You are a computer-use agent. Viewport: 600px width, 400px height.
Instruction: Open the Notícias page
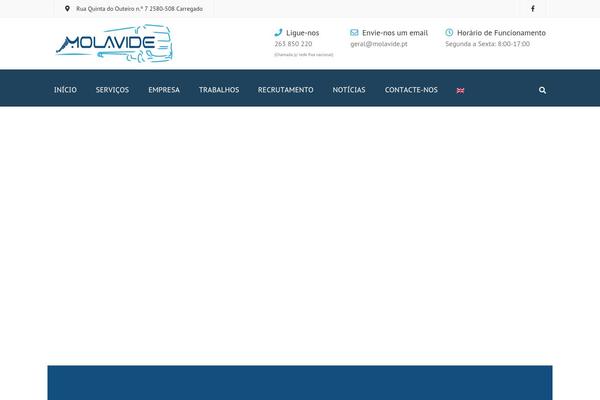click(x=349, y=90)
